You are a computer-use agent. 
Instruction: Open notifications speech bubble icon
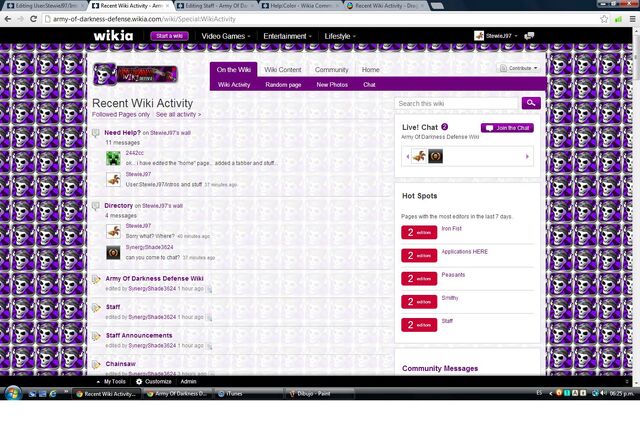[529, 36]
